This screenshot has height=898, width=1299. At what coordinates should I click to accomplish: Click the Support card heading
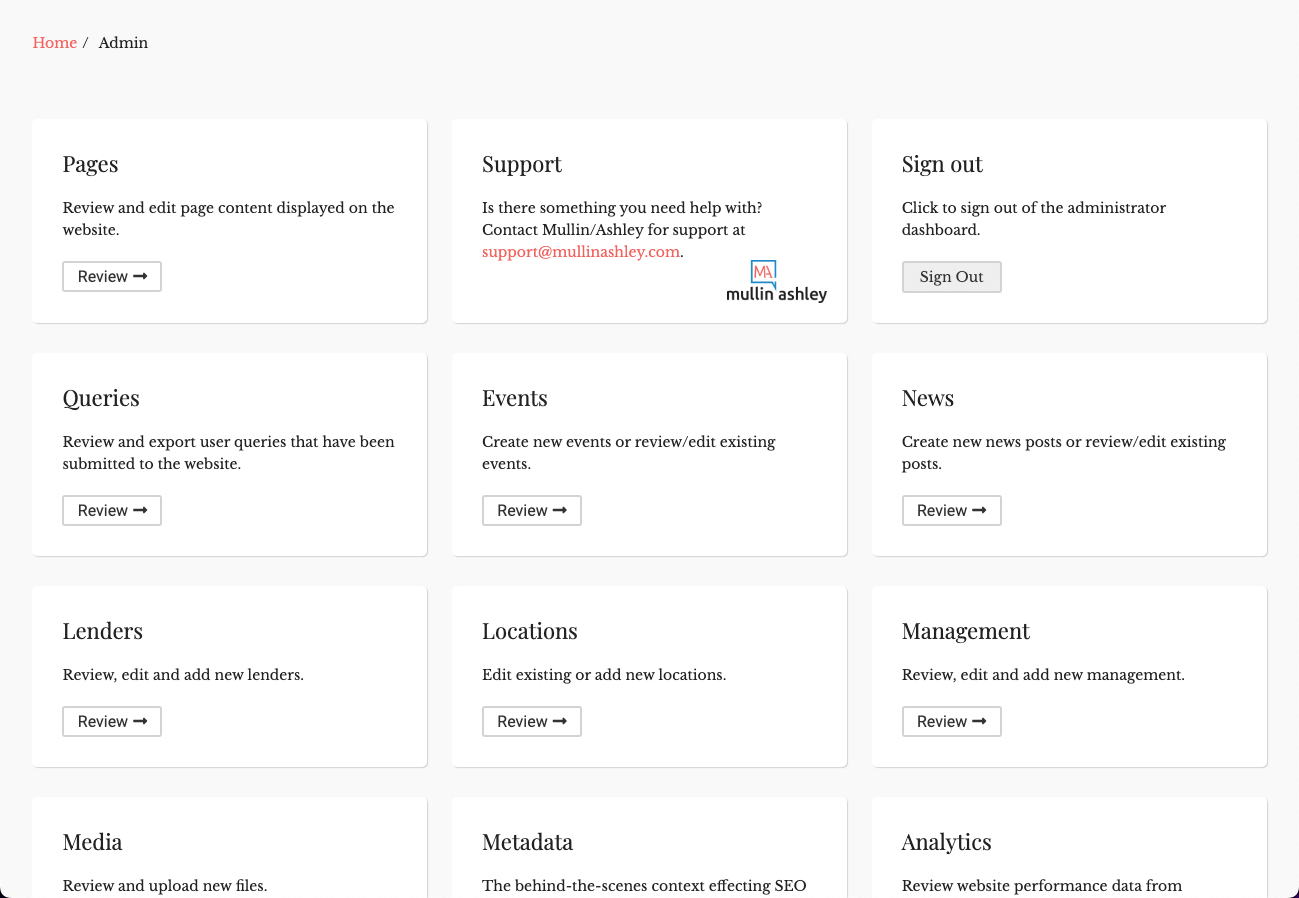tap(521, 164)
